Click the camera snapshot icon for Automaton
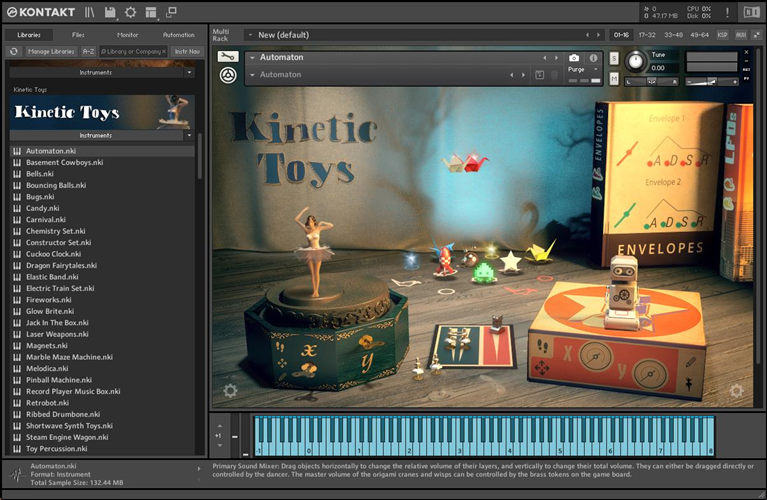This screenshot has height=500, width=767. (x=574, y=58)
